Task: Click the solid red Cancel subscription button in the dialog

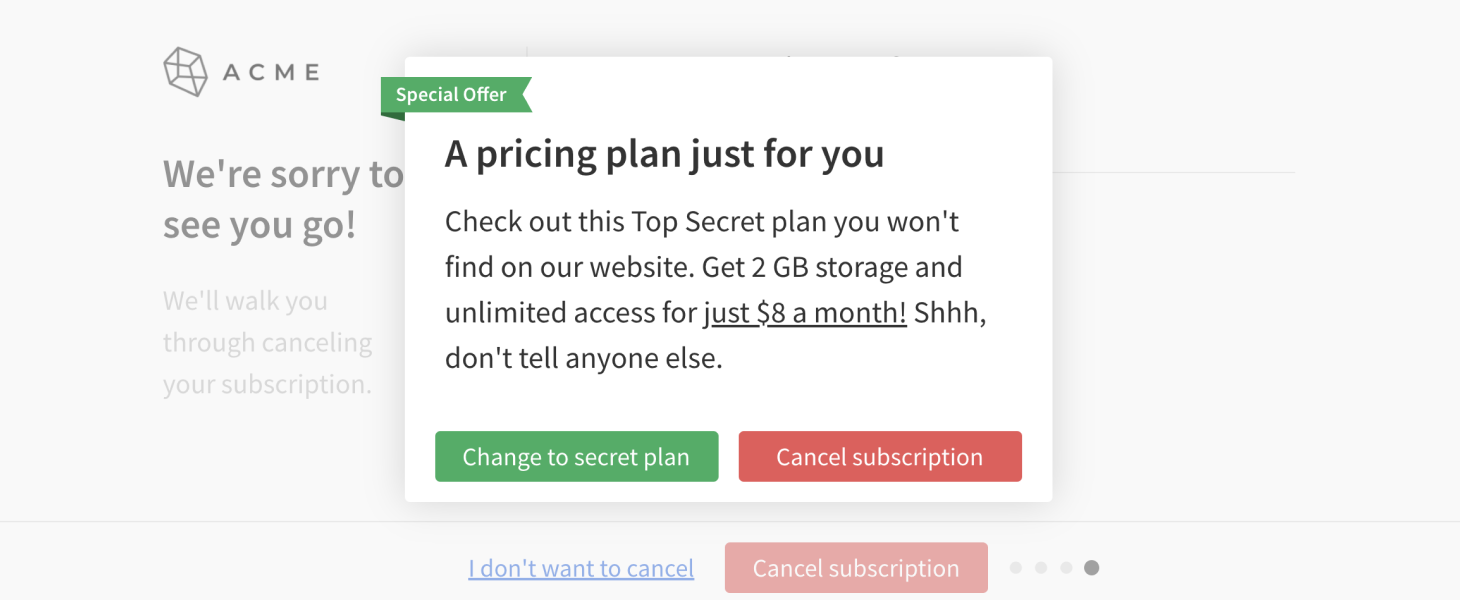Action: click(880, 457)
